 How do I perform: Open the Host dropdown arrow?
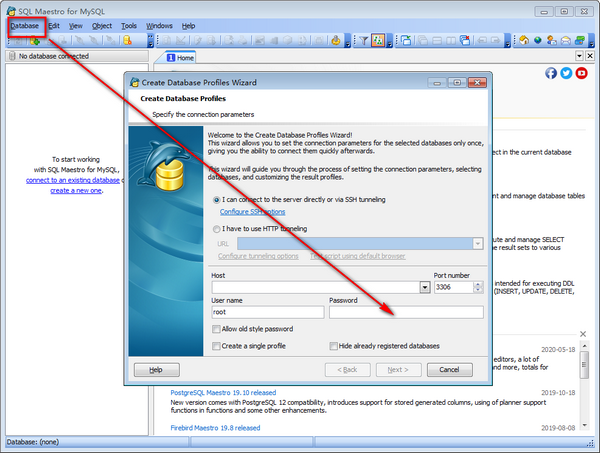click(x=425, y=287)
